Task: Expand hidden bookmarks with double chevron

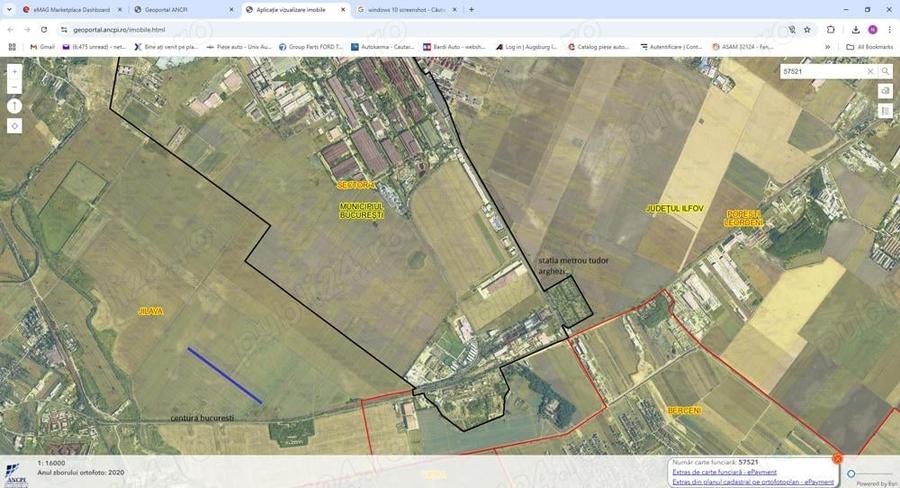Action: [828, 47]
